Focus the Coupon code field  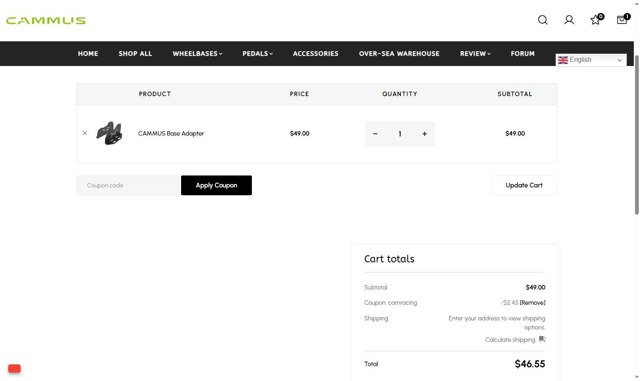[x=128, y=185]
